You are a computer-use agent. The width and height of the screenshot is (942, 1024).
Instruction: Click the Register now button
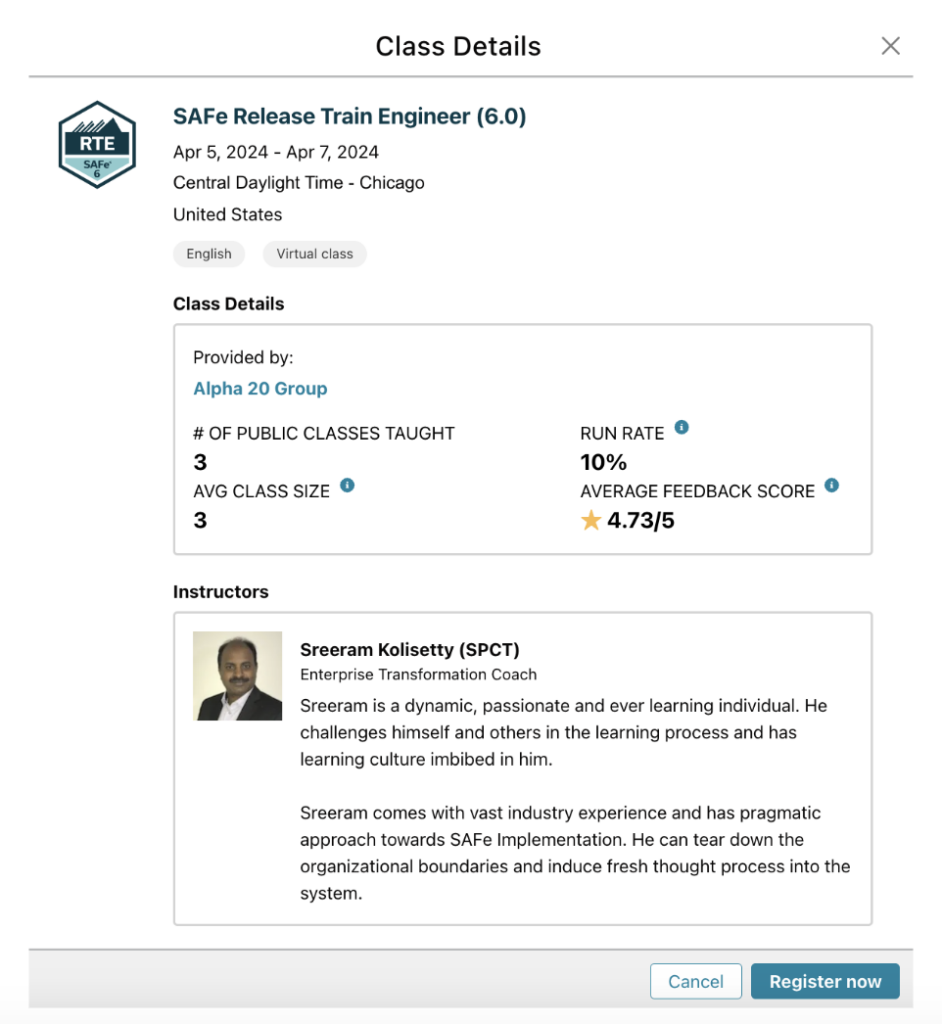click(x=824, y=981)
